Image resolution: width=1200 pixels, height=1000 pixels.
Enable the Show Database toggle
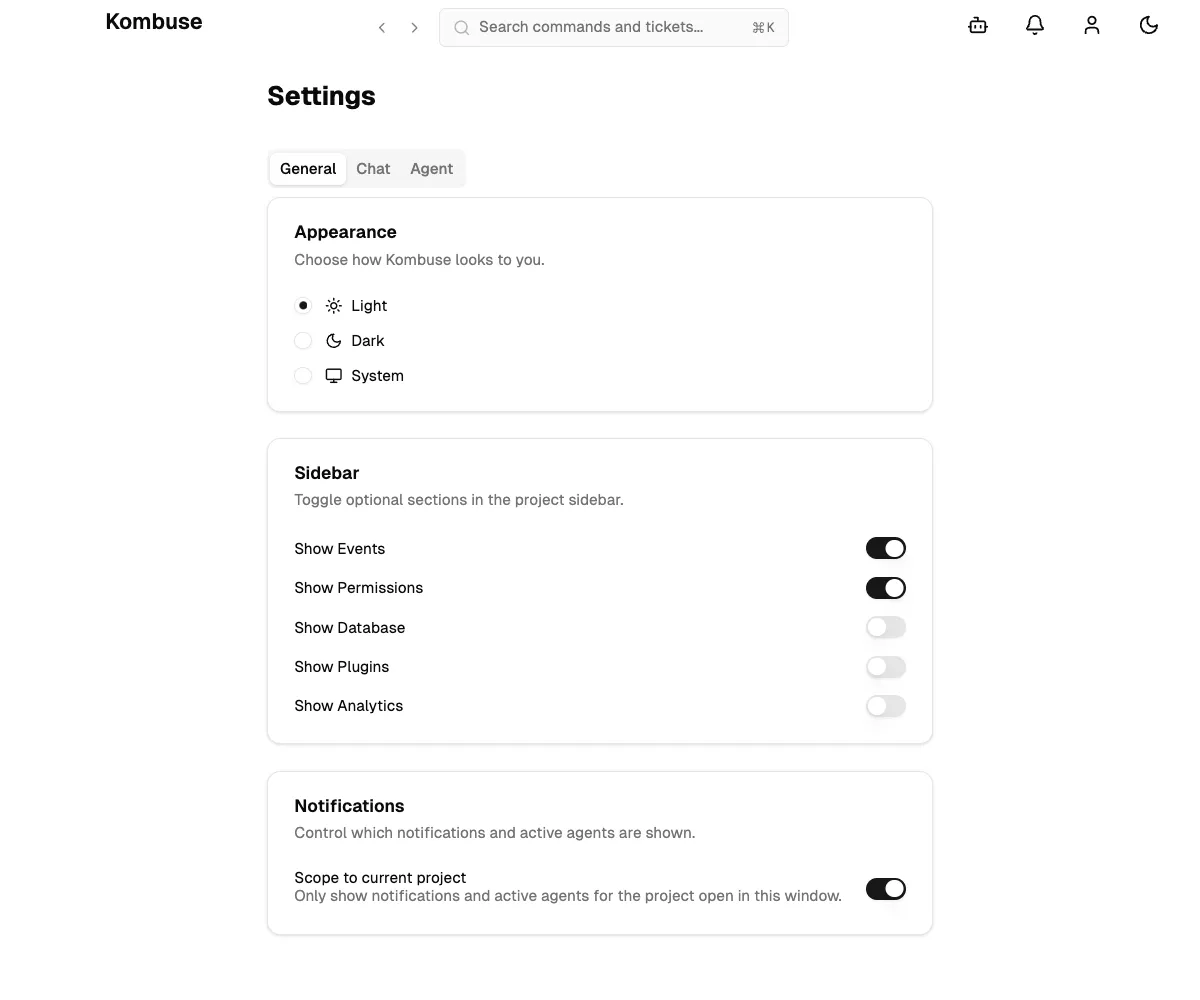coord(886,627)
